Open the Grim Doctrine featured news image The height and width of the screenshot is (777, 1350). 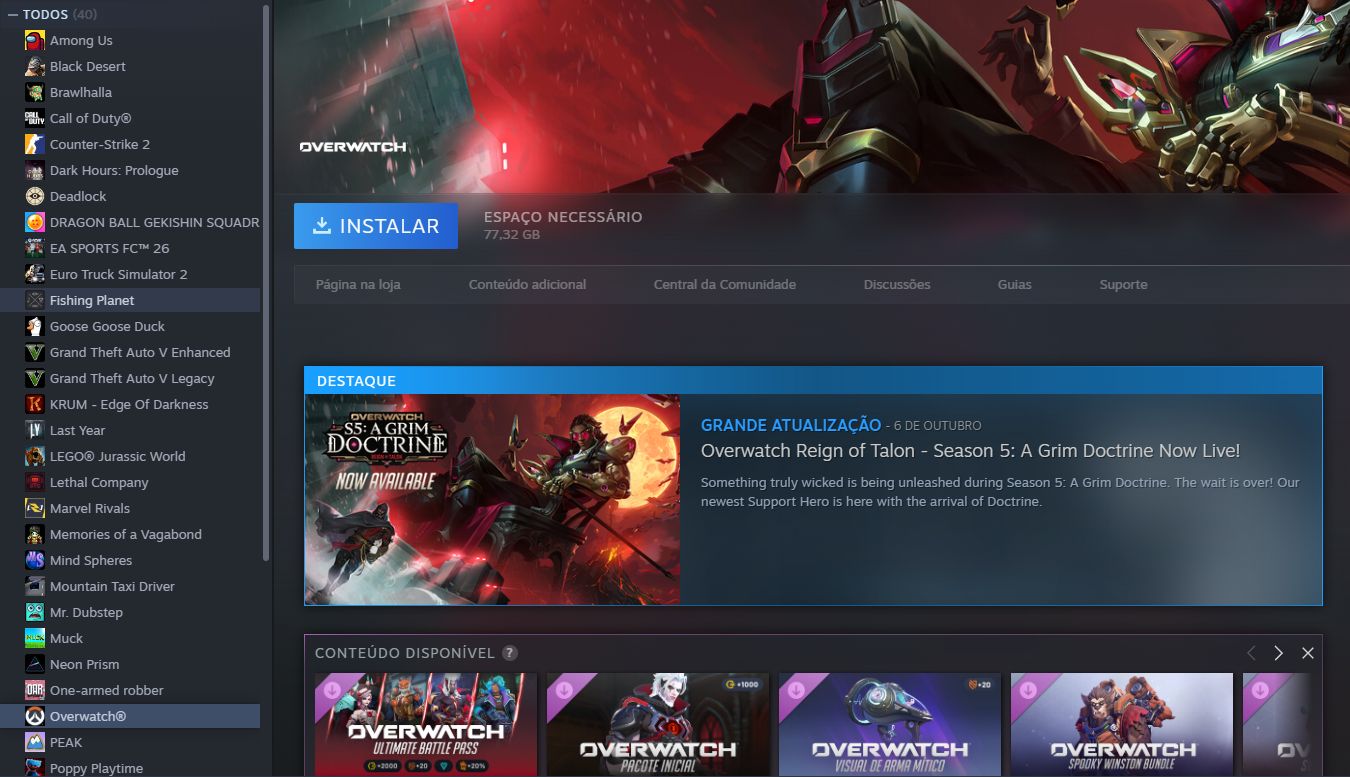click(x=492, y=499)
